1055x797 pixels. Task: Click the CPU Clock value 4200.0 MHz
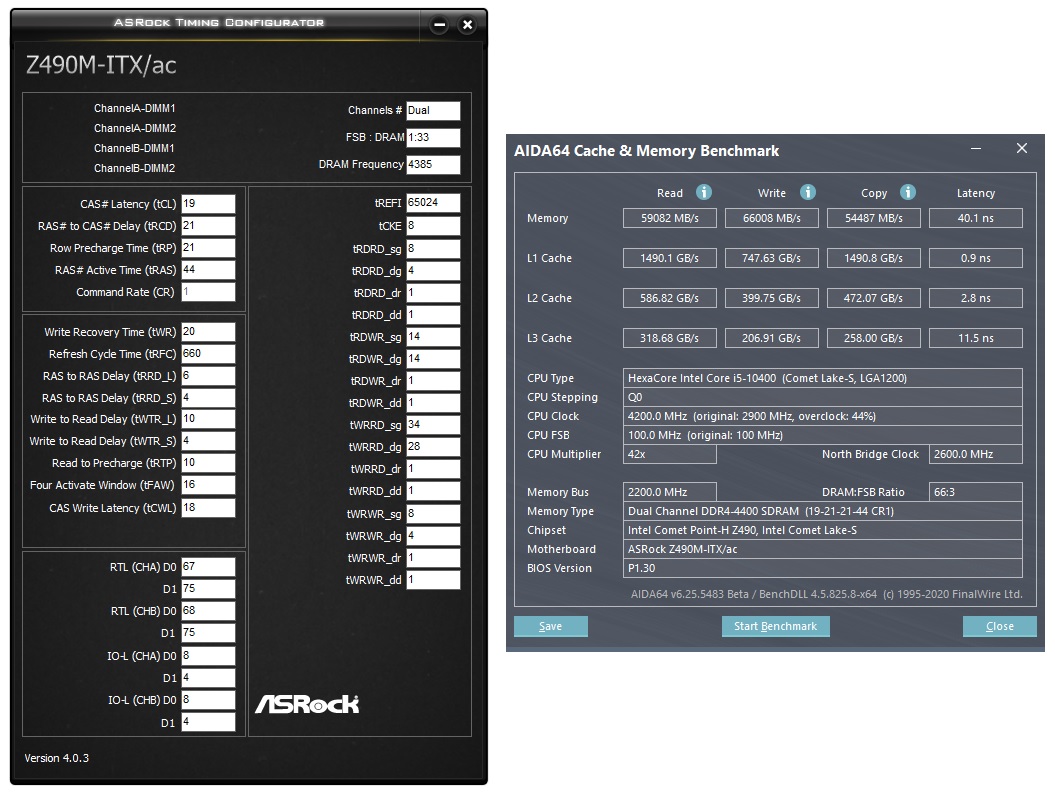coord(823,416)
